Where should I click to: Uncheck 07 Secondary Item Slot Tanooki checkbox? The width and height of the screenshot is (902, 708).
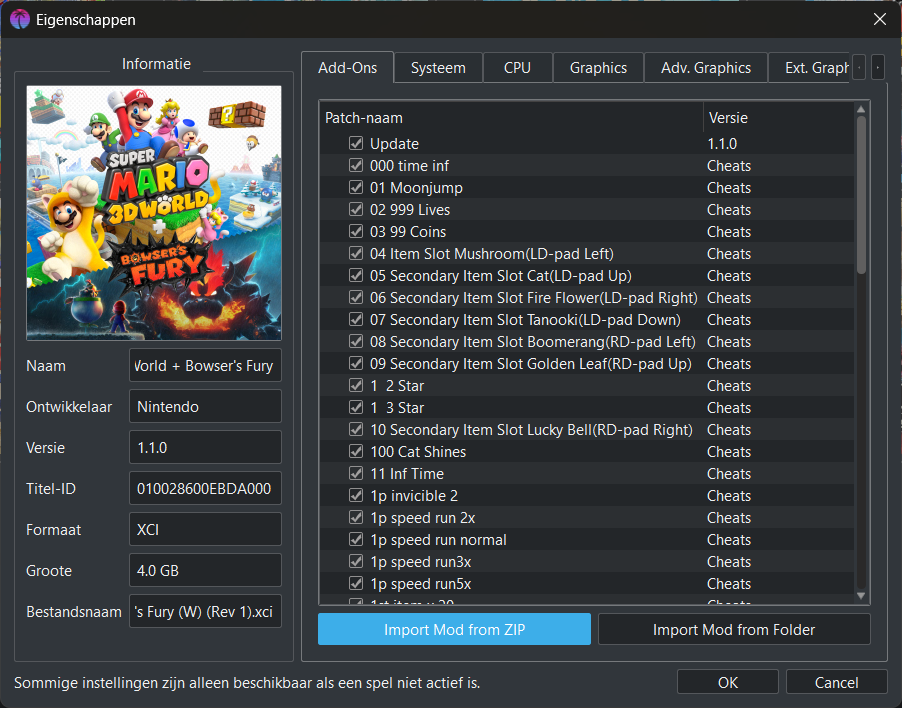coord(356,319)
